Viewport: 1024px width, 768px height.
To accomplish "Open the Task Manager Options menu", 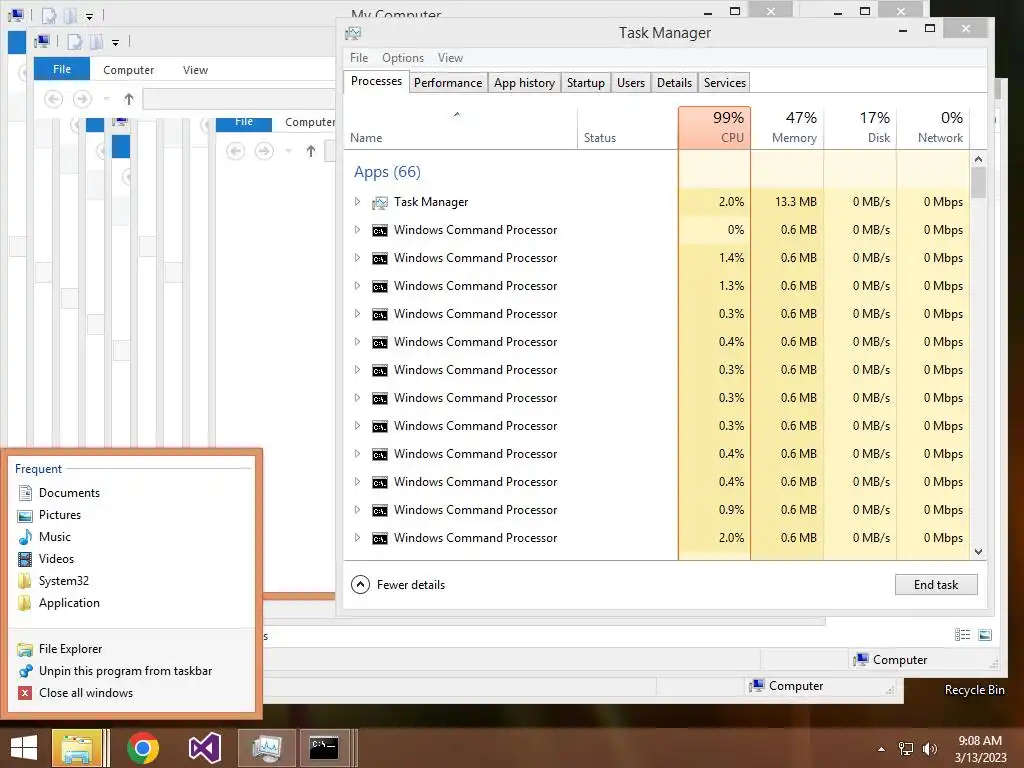I will 403,57.
